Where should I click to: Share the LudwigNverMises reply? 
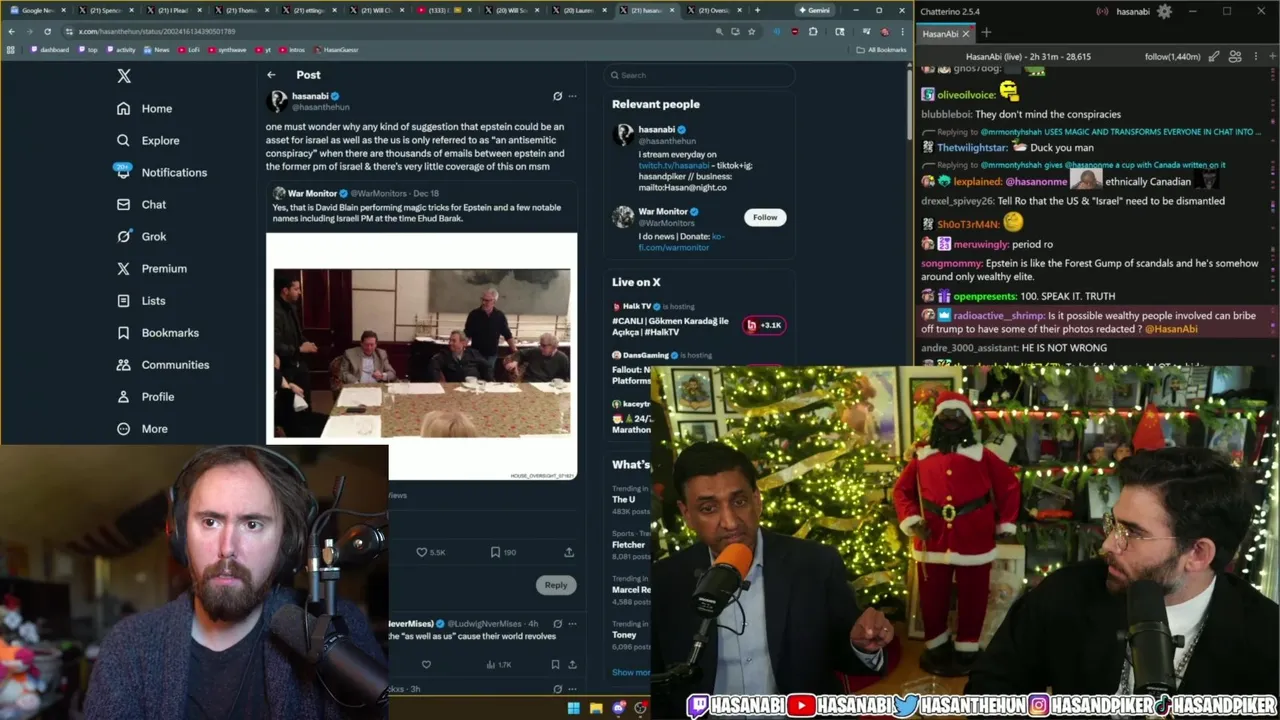(572, 664)
